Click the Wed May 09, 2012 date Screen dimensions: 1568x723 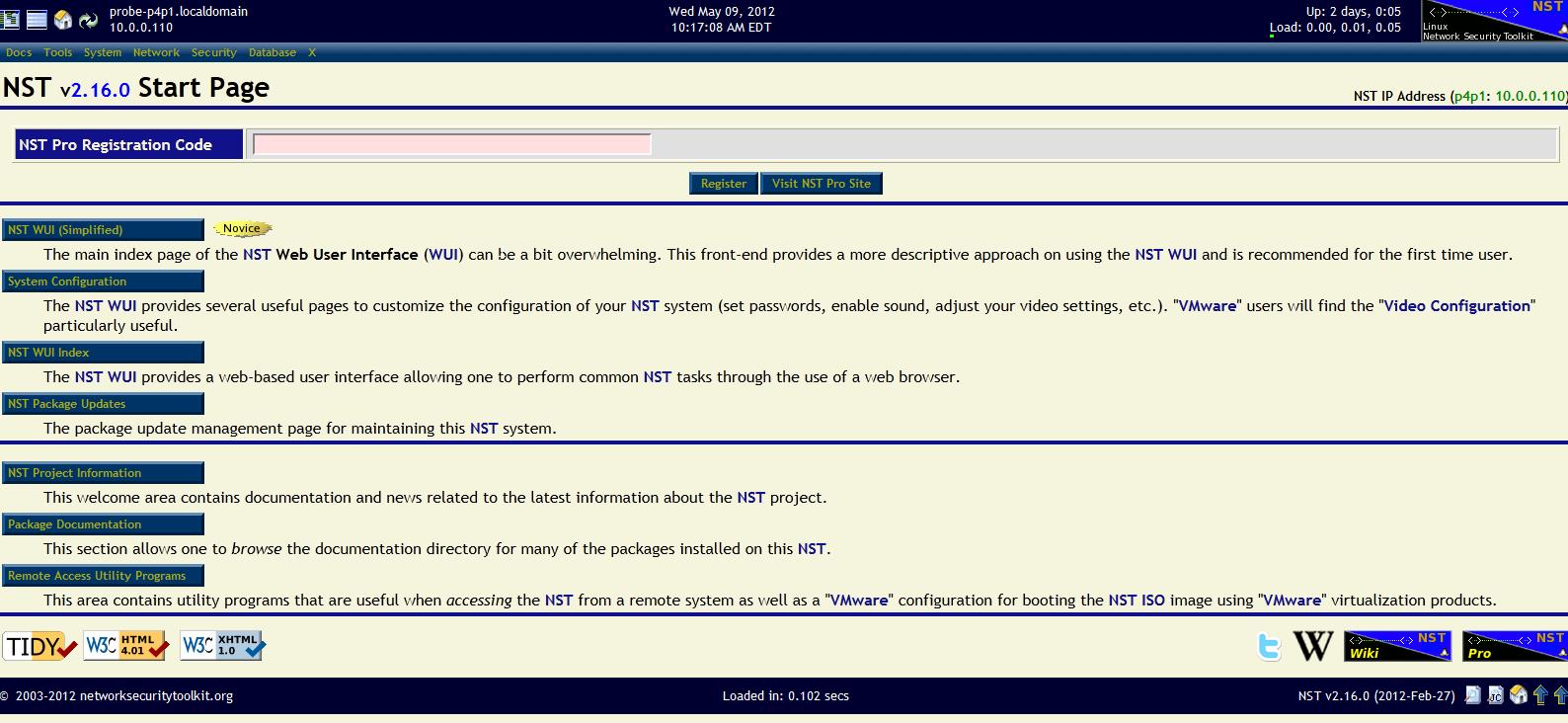click(722, 12)
